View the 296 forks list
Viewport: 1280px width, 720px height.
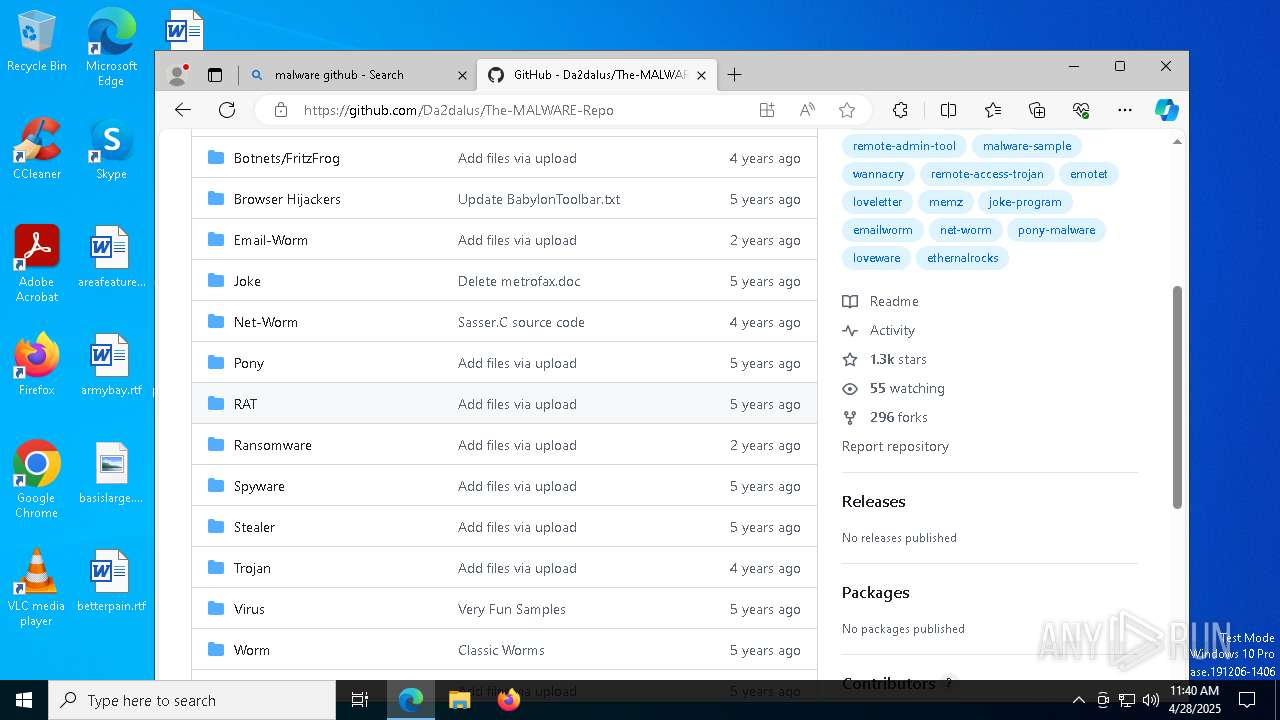tap(885, 417)
